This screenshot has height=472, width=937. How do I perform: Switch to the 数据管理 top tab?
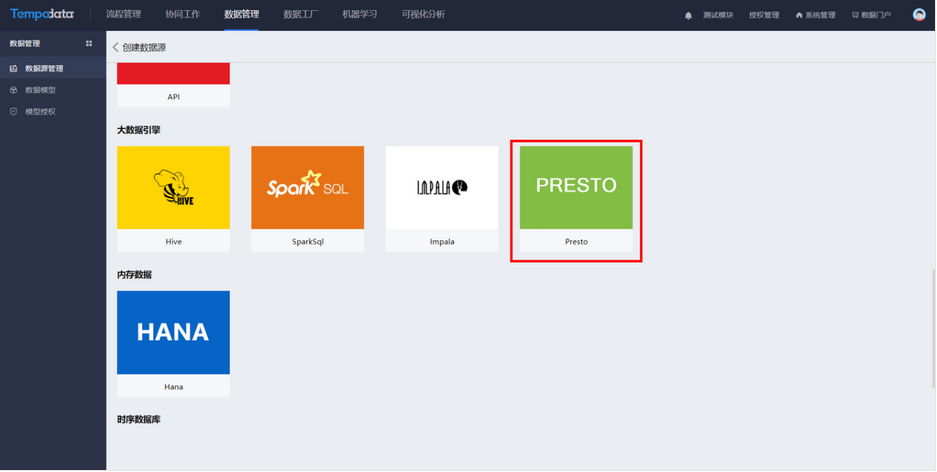pos(241,14)
